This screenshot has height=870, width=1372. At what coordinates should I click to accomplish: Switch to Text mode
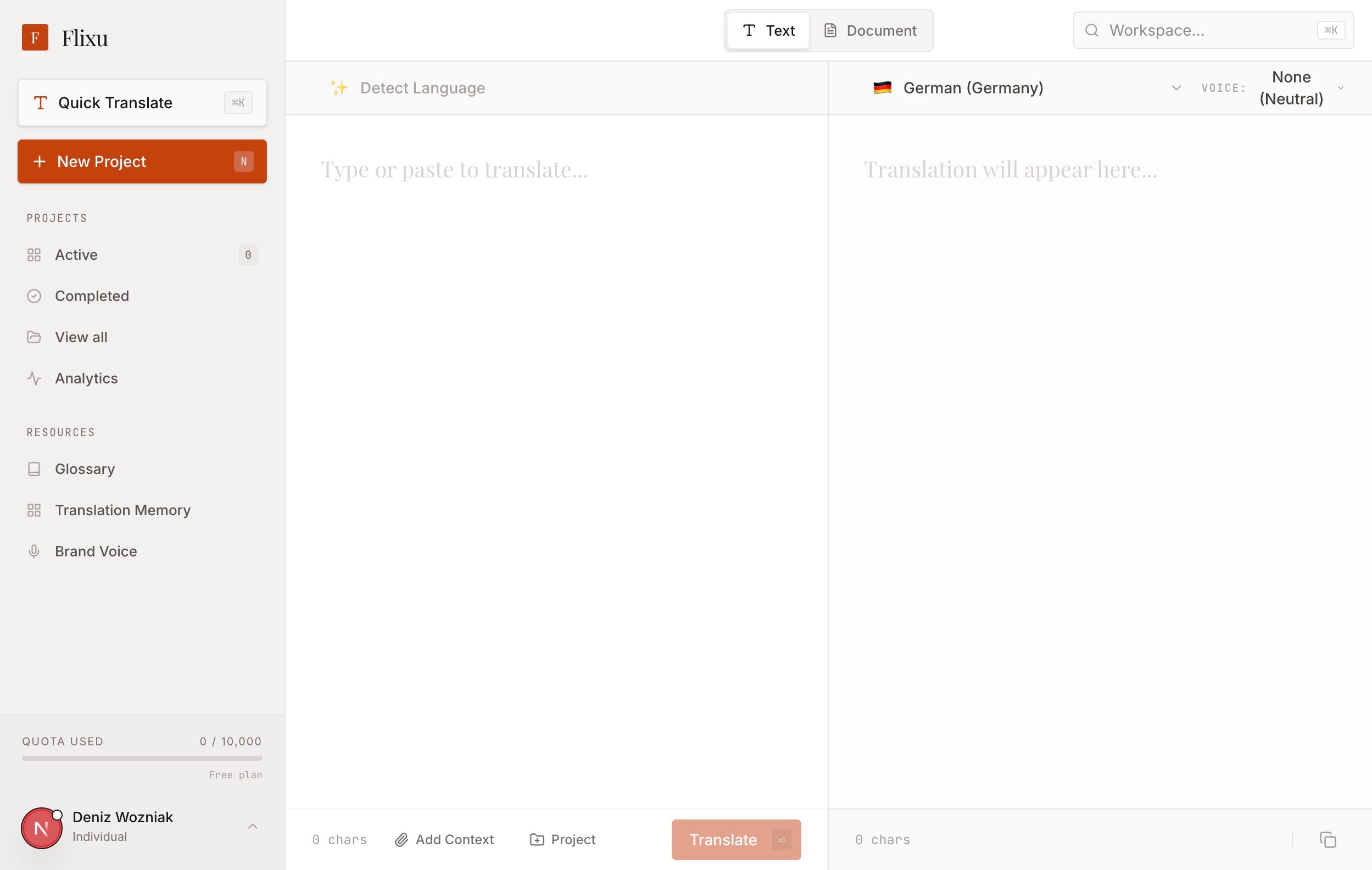(x=768, y=31)
